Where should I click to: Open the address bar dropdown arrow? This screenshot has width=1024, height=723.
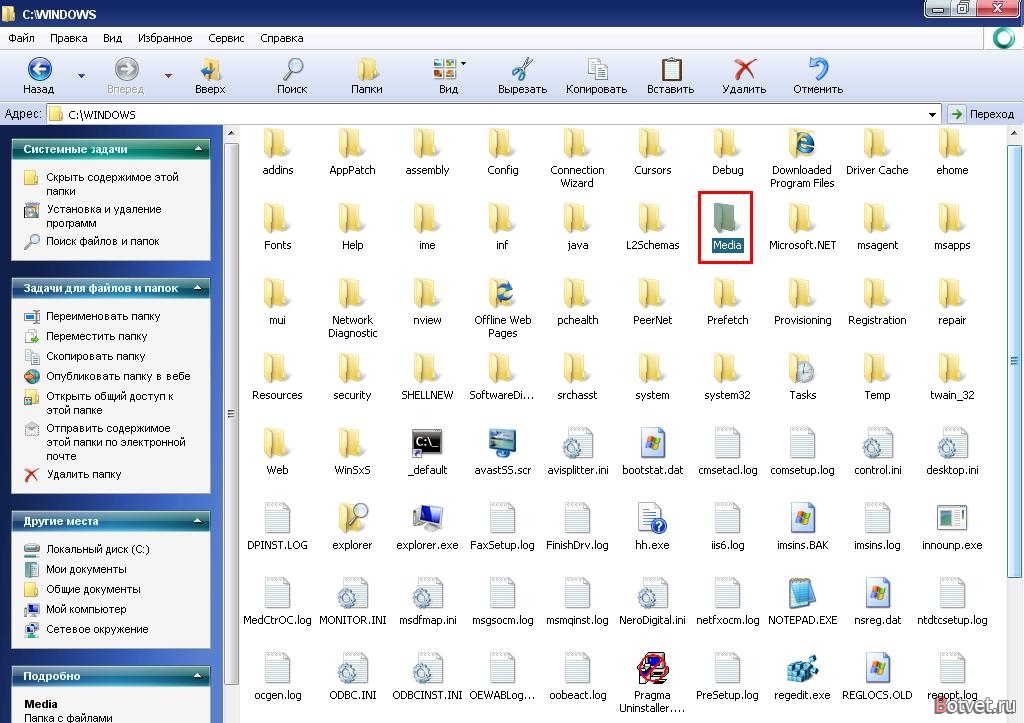[933, 114]
